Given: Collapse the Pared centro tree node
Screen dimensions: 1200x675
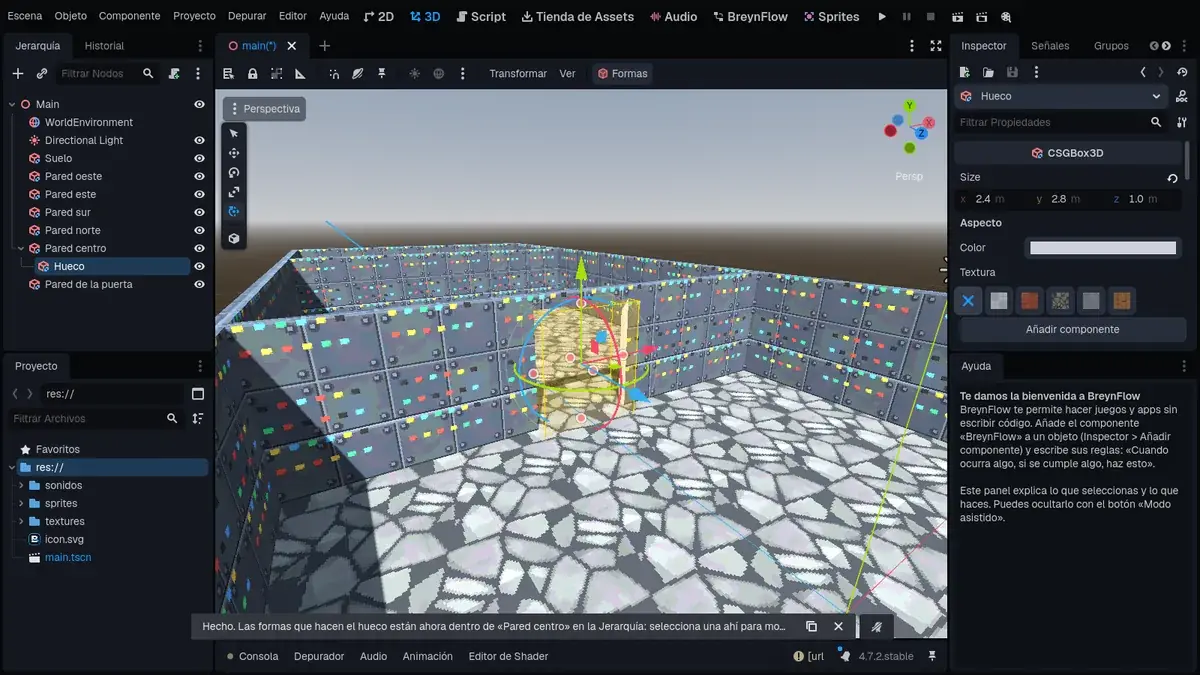Looking at the screenshot, I should coord(21,248).
